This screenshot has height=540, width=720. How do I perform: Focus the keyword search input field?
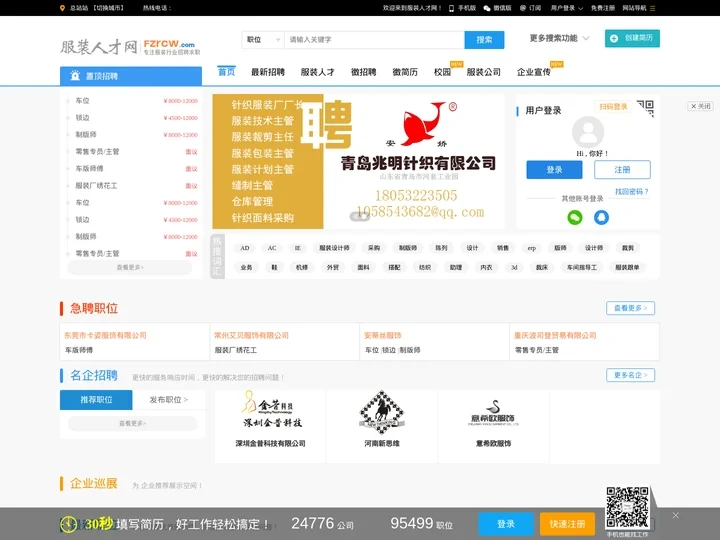click(x=374, y=40)
